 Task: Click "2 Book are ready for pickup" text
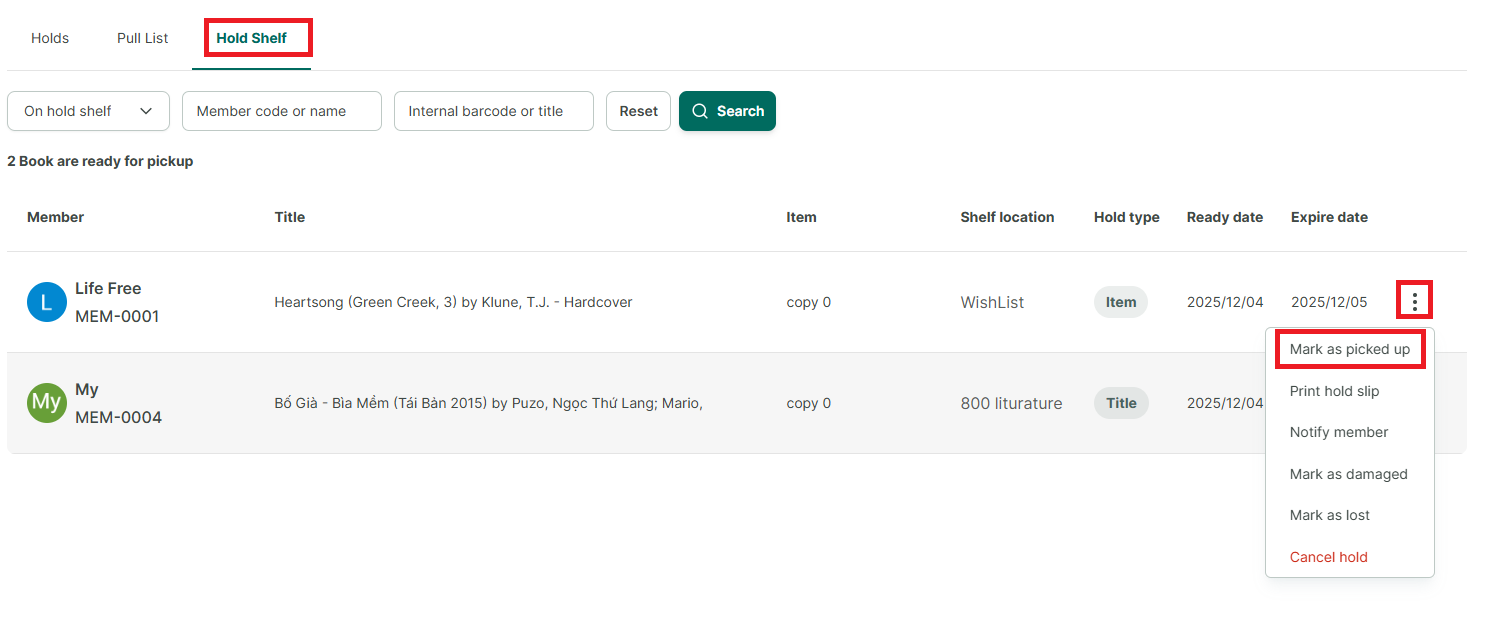point(100,161)
